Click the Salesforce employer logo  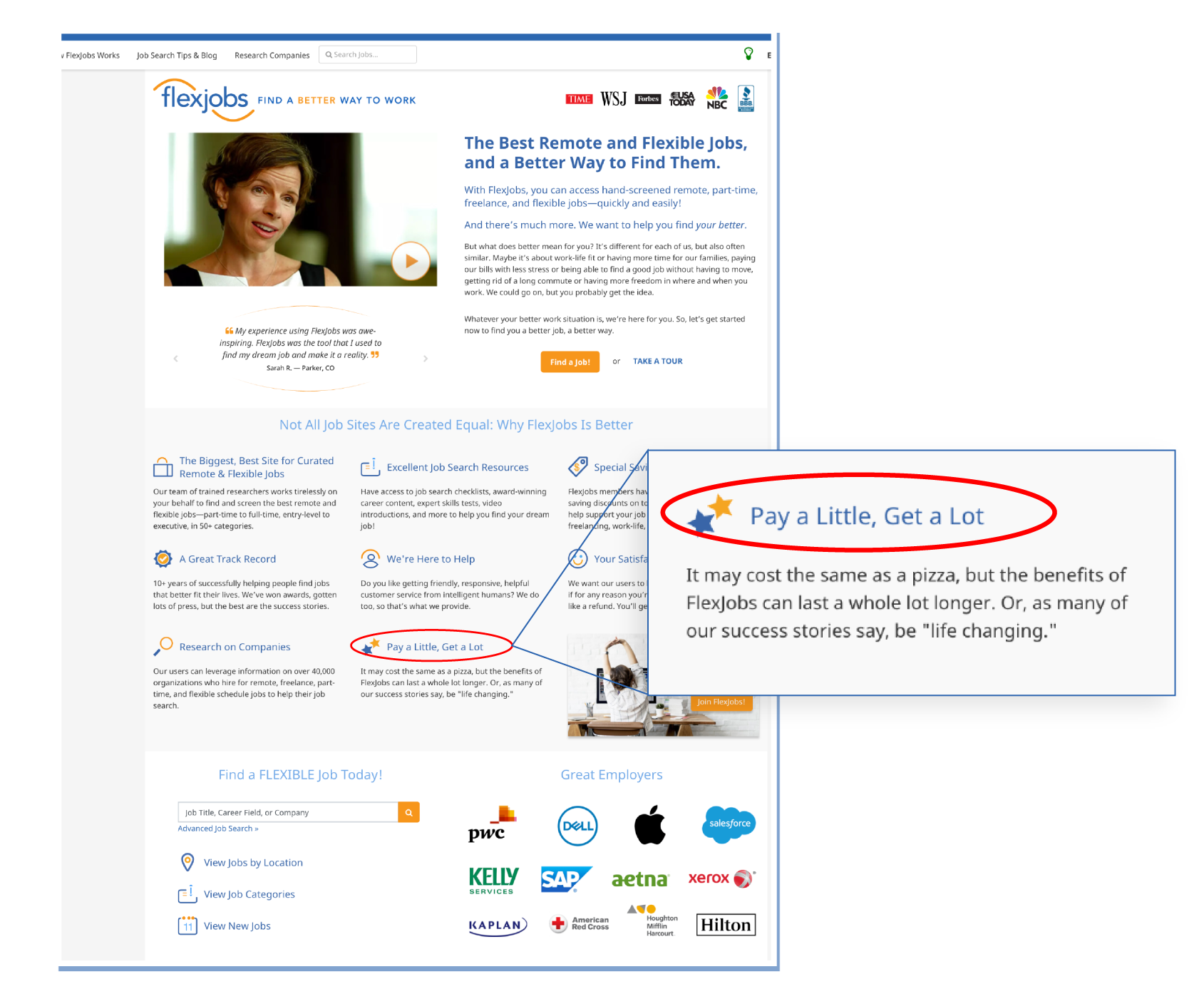(x=729, y=824)
